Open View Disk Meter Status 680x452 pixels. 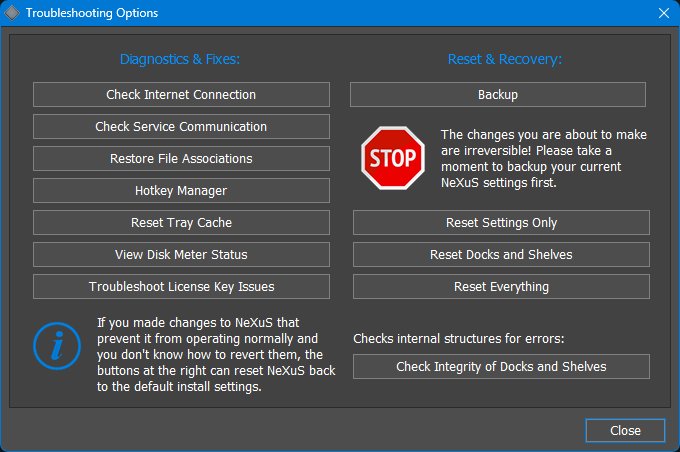pos(181,255)
